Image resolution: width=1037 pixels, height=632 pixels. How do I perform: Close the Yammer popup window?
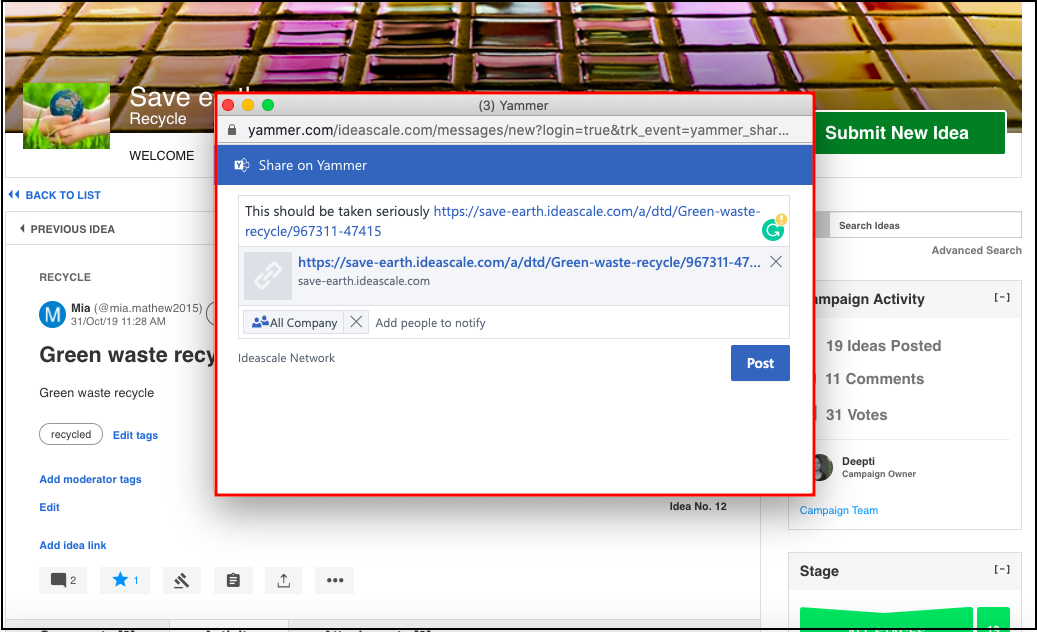pyautogui.click(x=228, y=105)
